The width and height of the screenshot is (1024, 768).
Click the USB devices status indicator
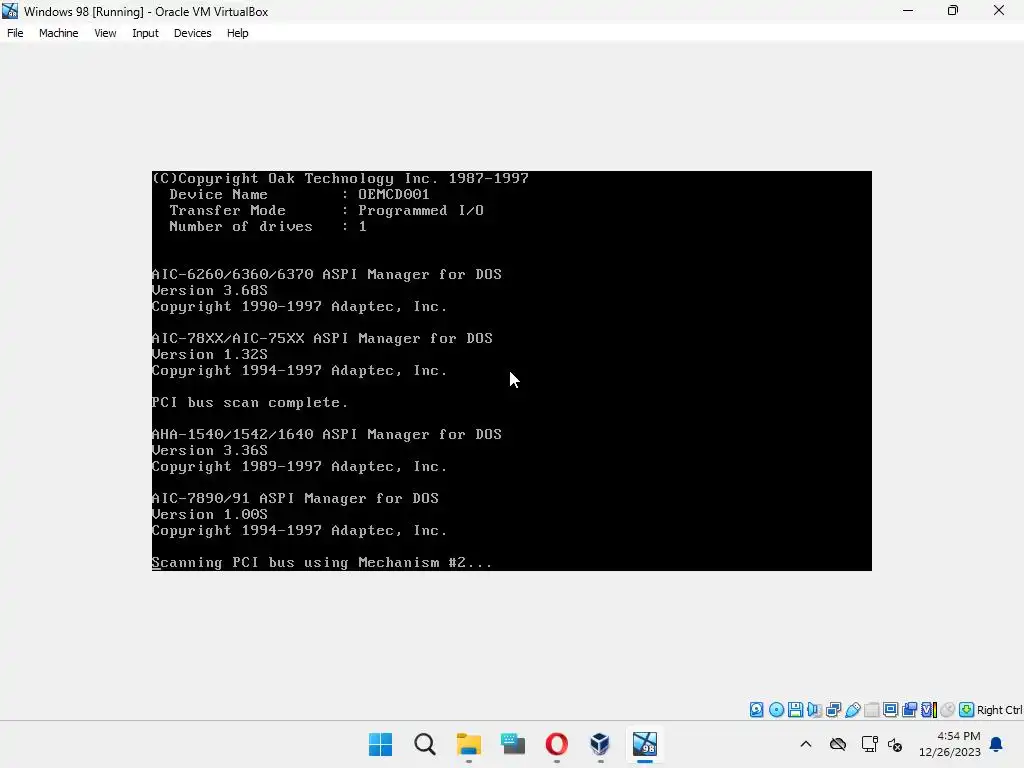coord(852,710)
